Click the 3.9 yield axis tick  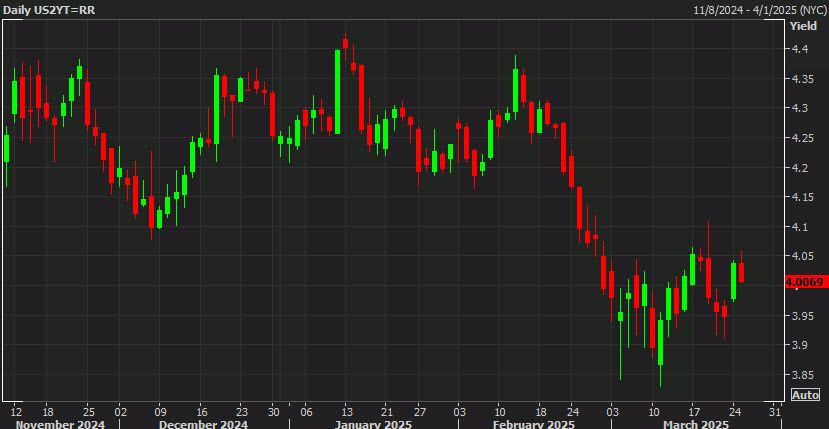800,345
